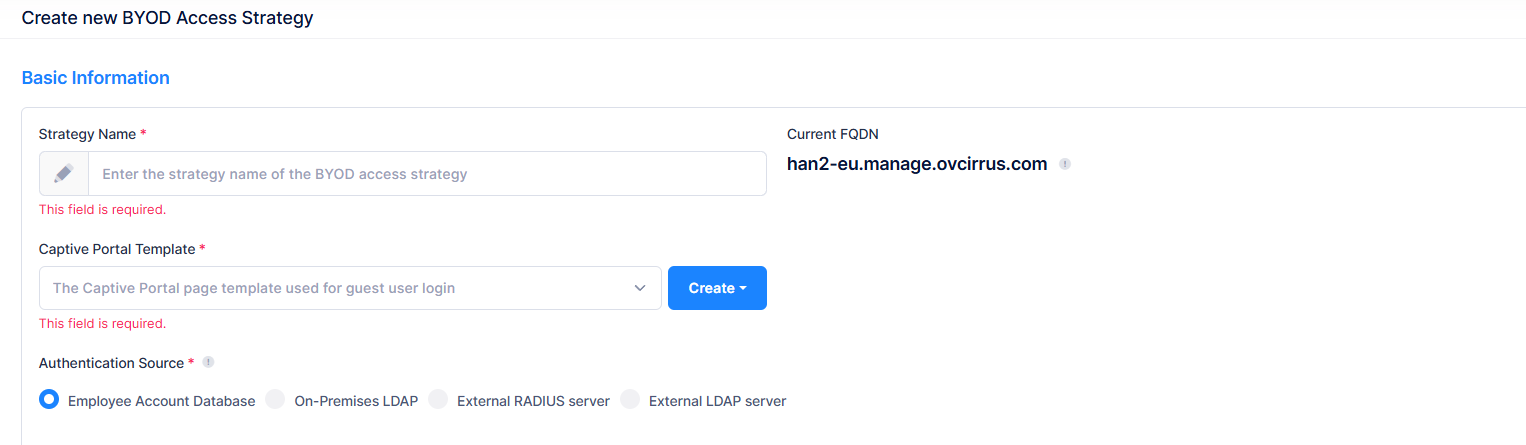1526x445 pixels.
Task: Click the pencil icon beside Strategy Name
Action: point(64,174)
